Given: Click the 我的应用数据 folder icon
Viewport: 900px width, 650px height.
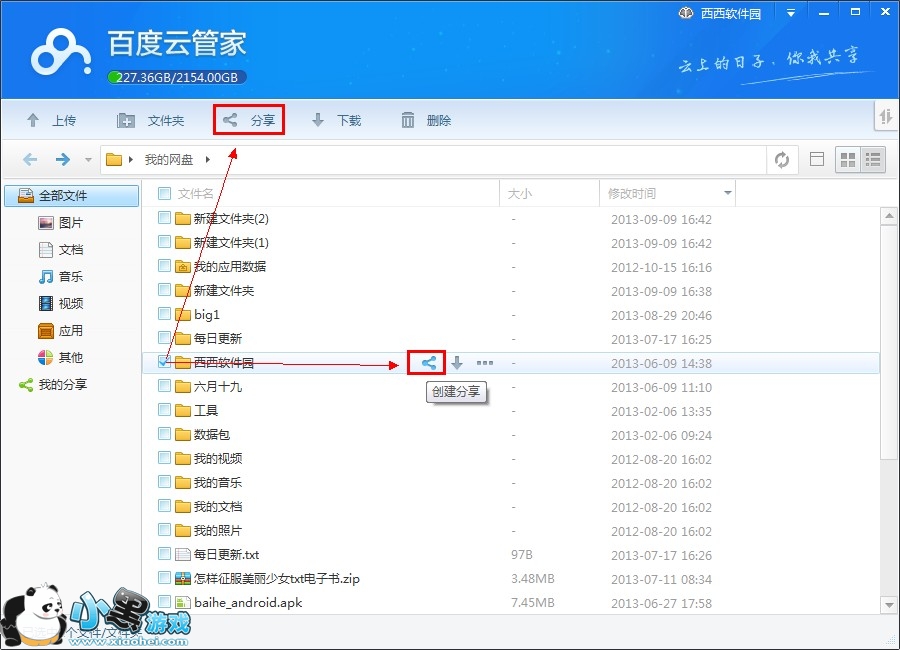Looking at the screenshot, I should pos(183,267).
